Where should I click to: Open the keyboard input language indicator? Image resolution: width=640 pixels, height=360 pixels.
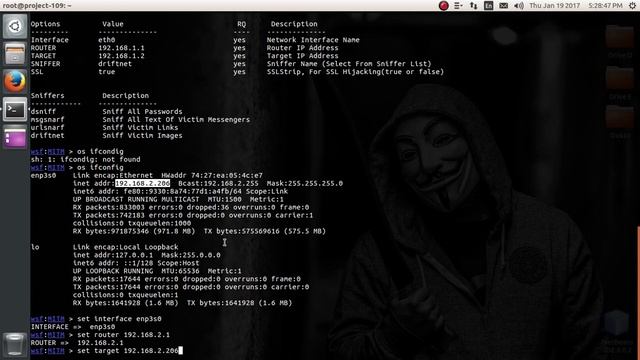[488, 5]
